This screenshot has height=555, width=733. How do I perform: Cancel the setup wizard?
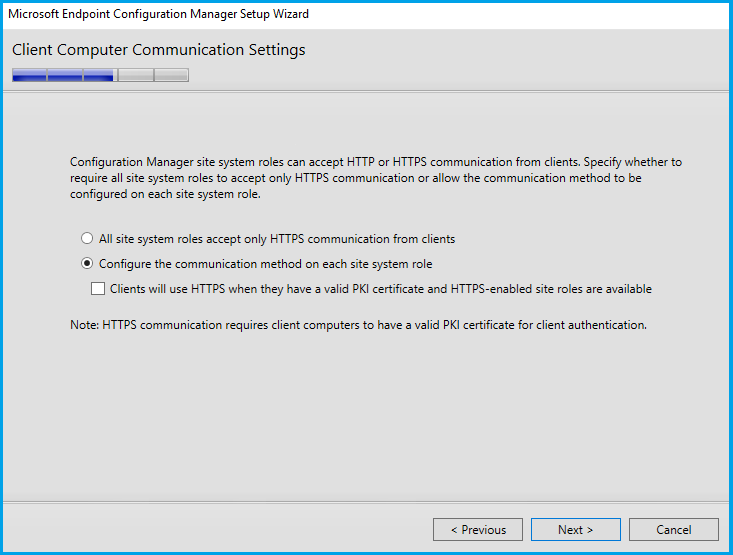click(673, 530)
